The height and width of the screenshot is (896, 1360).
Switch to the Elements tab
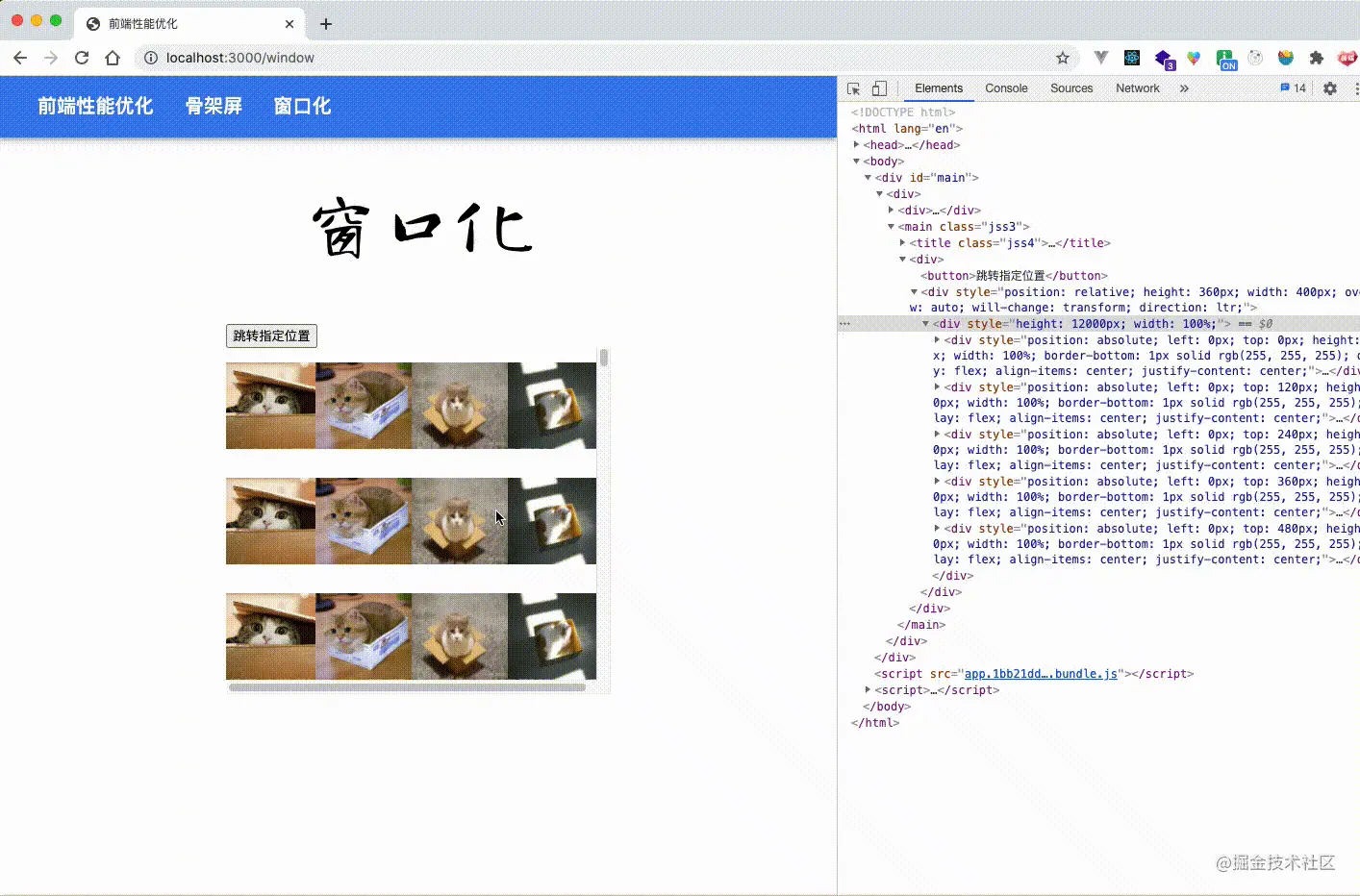click(939, 88)
